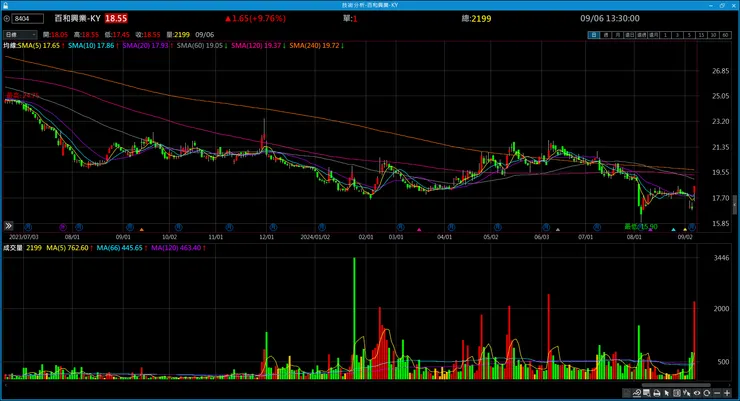Click the stock code field showing 8404

(28, 18)
